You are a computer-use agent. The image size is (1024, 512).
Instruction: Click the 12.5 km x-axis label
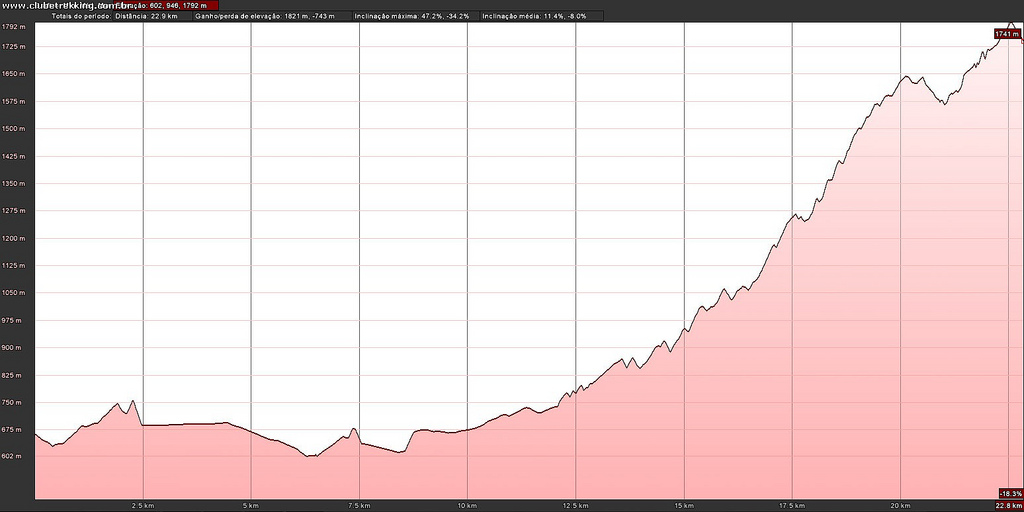pos(575,505)
